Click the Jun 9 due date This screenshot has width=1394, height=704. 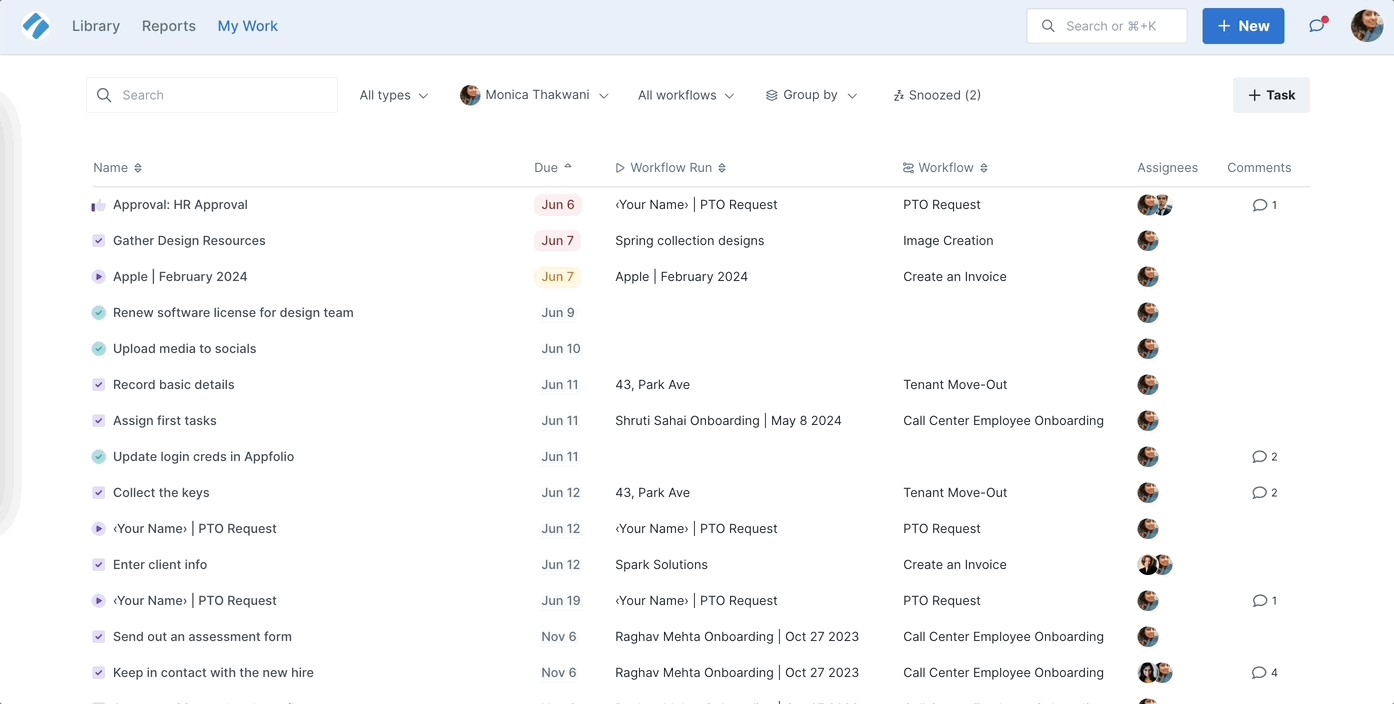(x=558, y=313)
